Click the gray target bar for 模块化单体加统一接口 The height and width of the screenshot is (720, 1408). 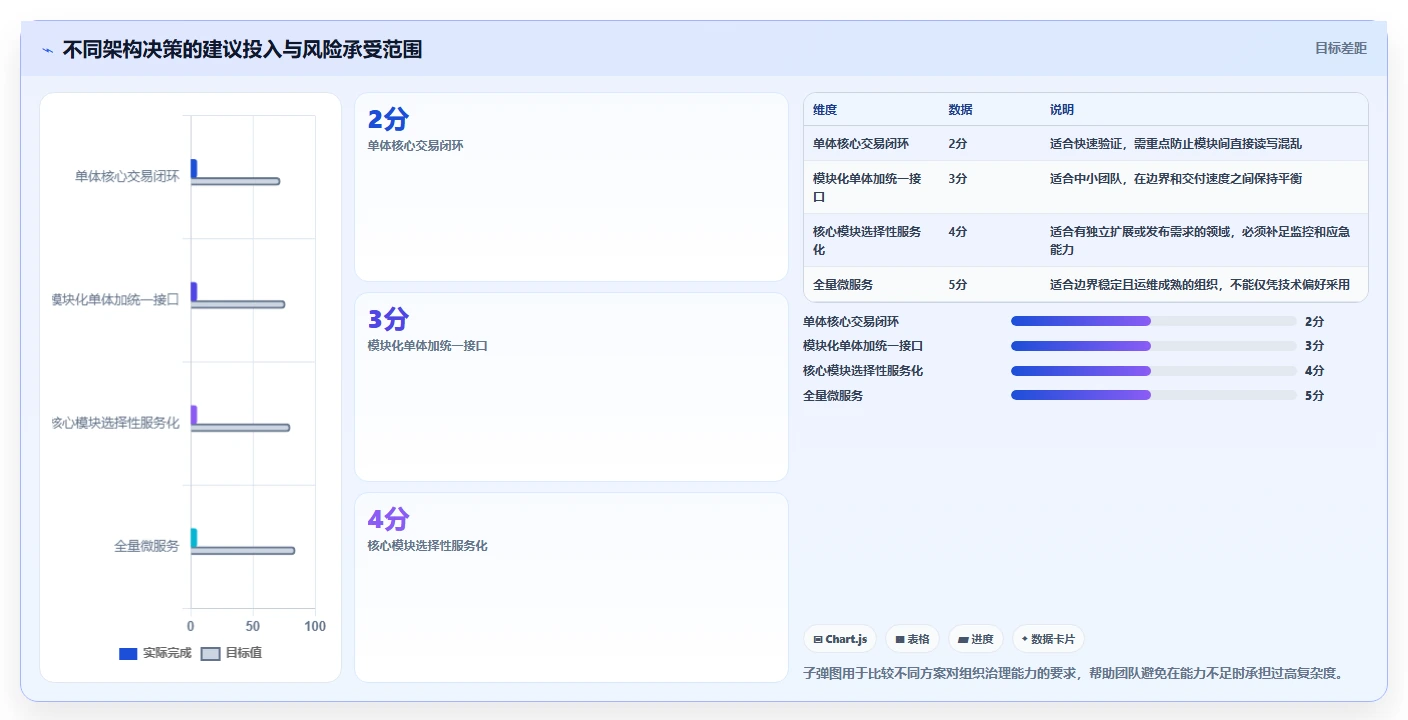(238, 304)
